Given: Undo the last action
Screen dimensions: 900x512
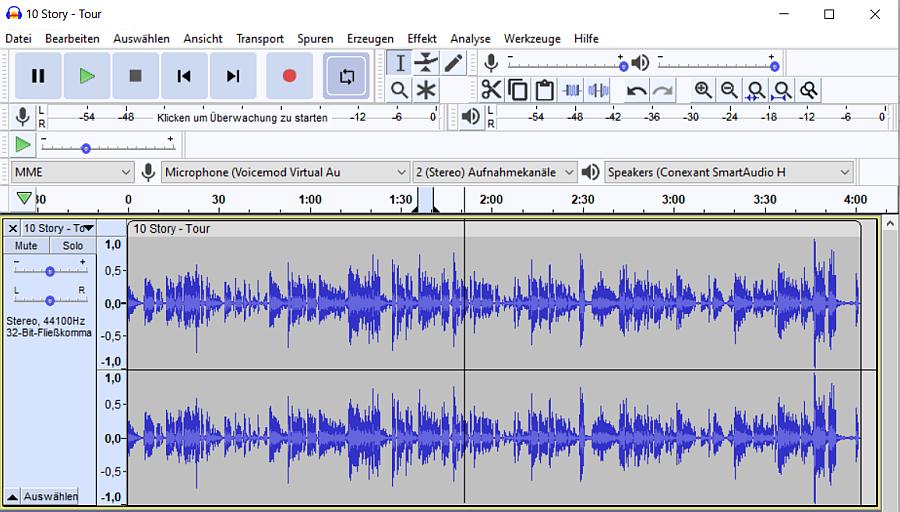Looking at the screenshot, I should 636,90.
